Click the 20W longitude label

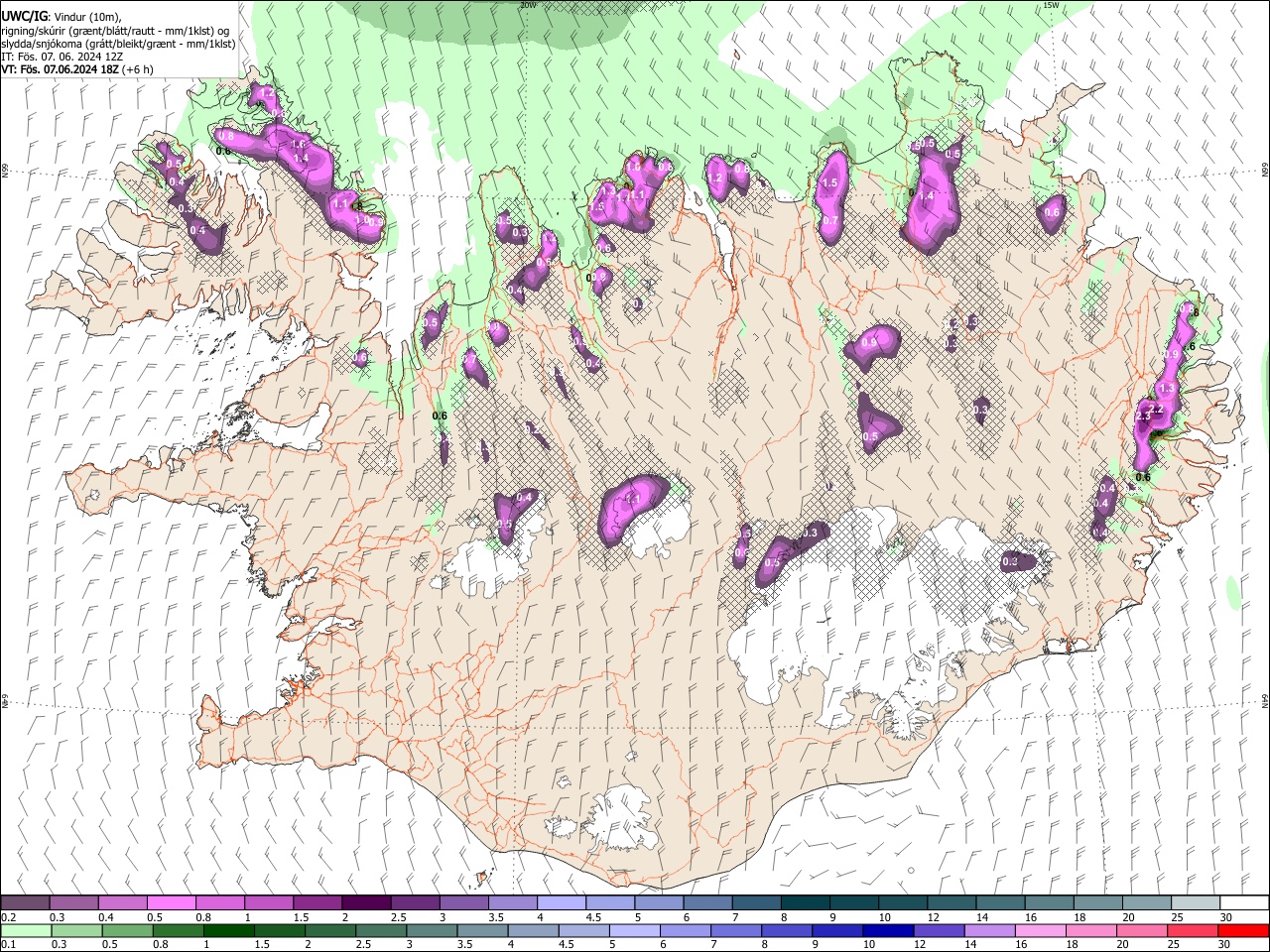tap(528, 5)
